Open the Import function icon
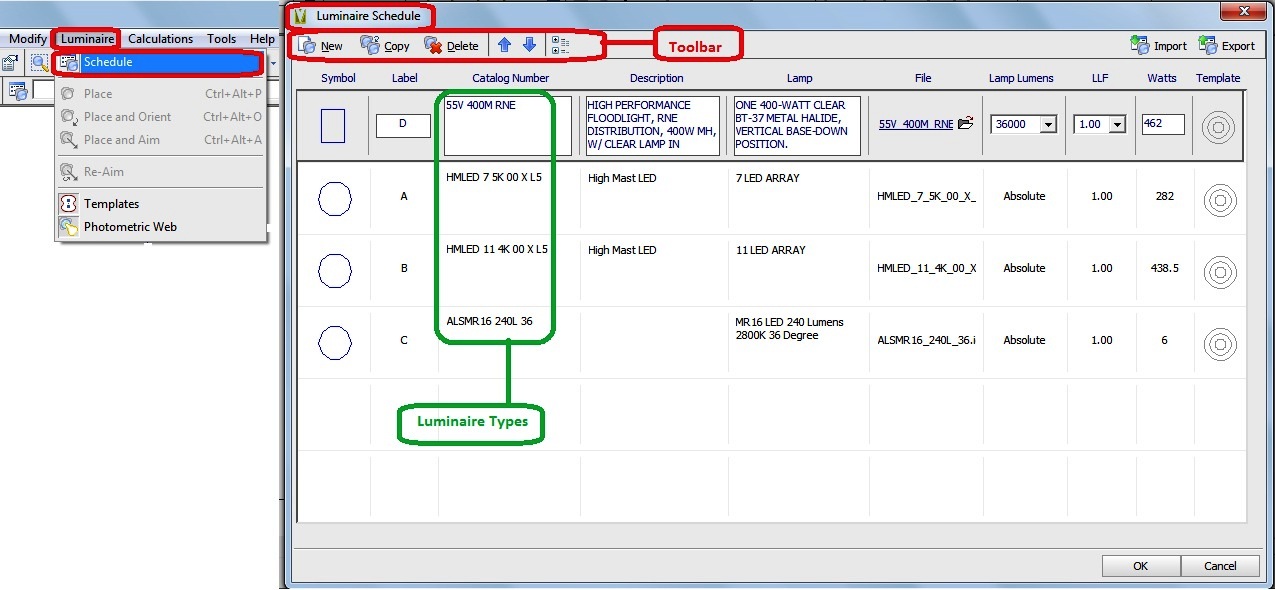The width and height of the screenshot is (1275, 590). (x=1157, y=45)
